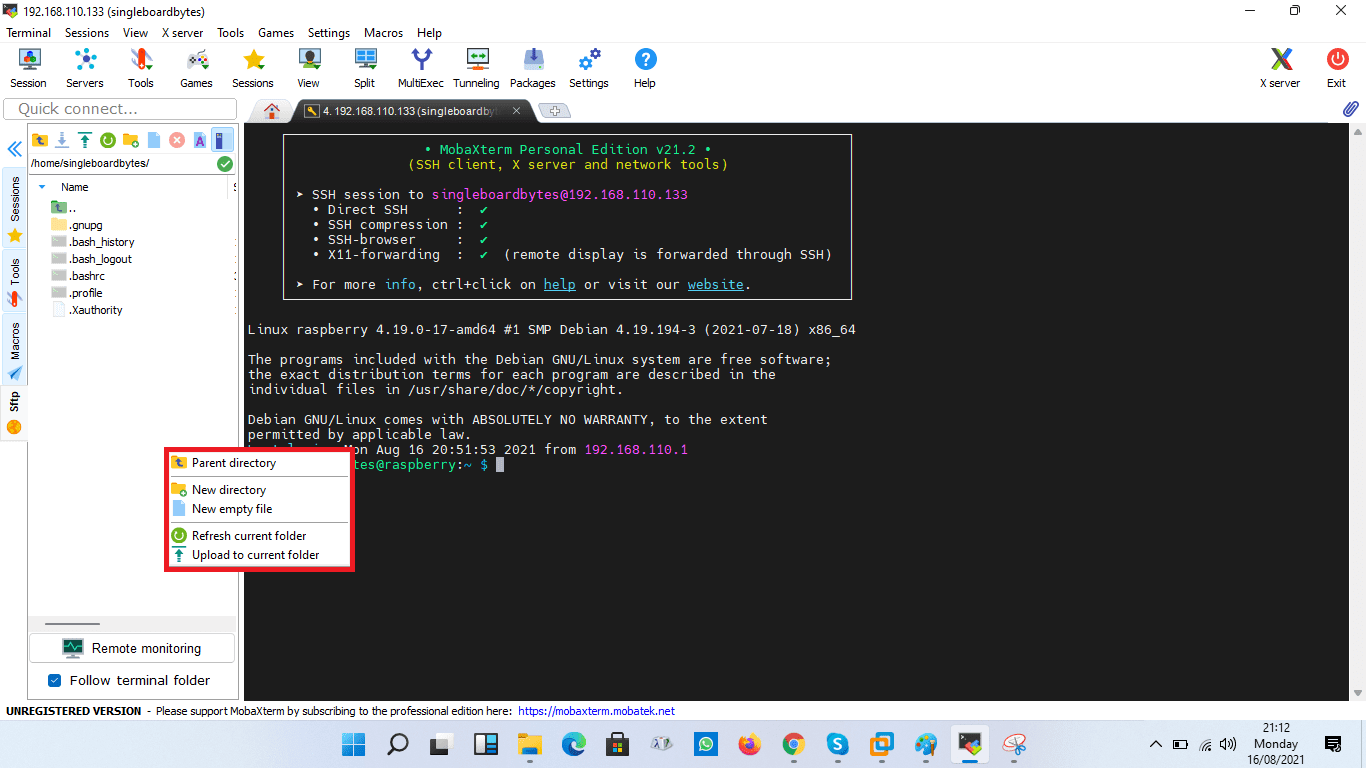
Task: Click the Quick connect input field
Action: tap(119, 109)
